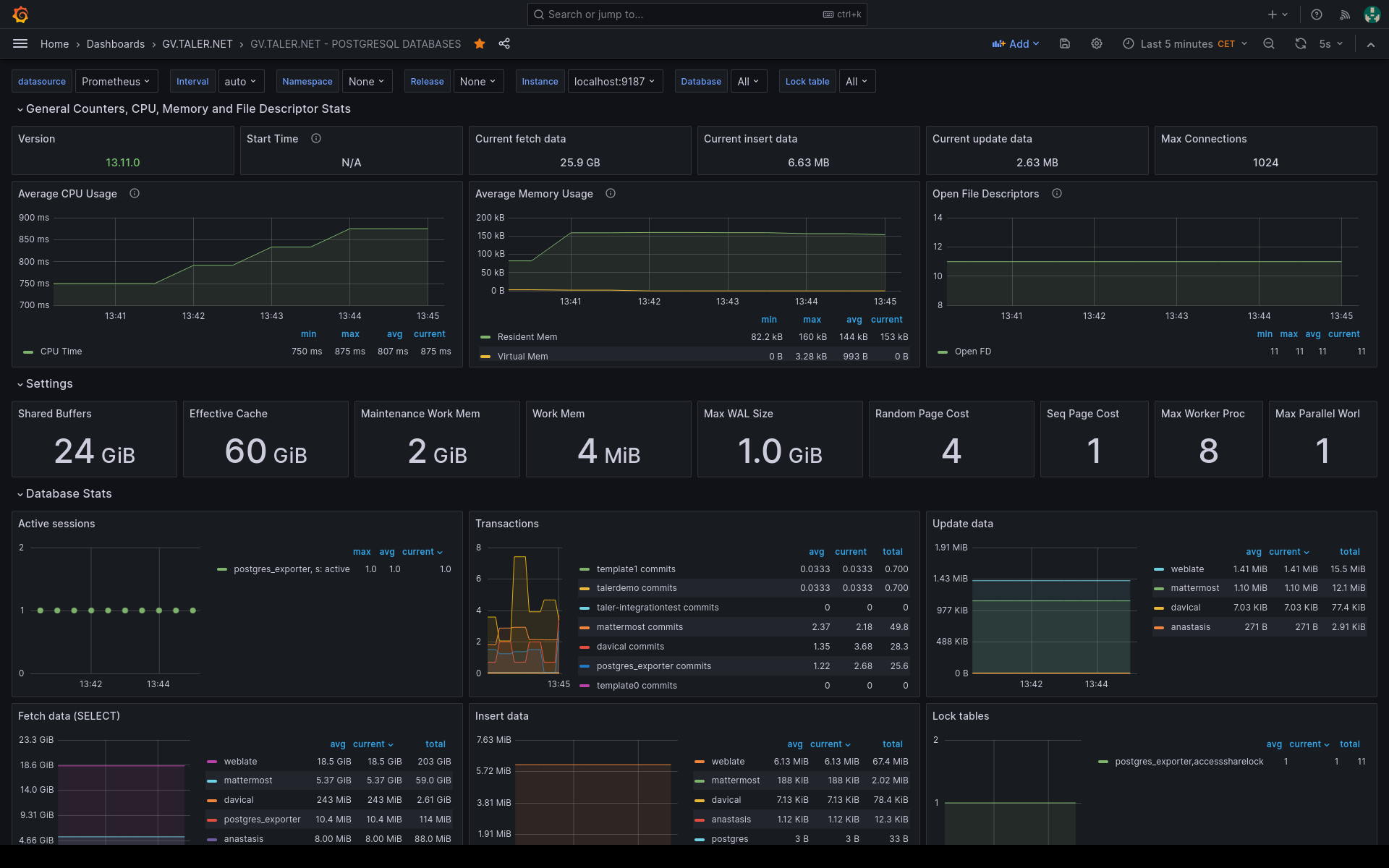This screenshot has width=1389, height=868.
Task: Toggle Resident Mem series visibility
Action: pyautogui.click(x=527, y=337)
